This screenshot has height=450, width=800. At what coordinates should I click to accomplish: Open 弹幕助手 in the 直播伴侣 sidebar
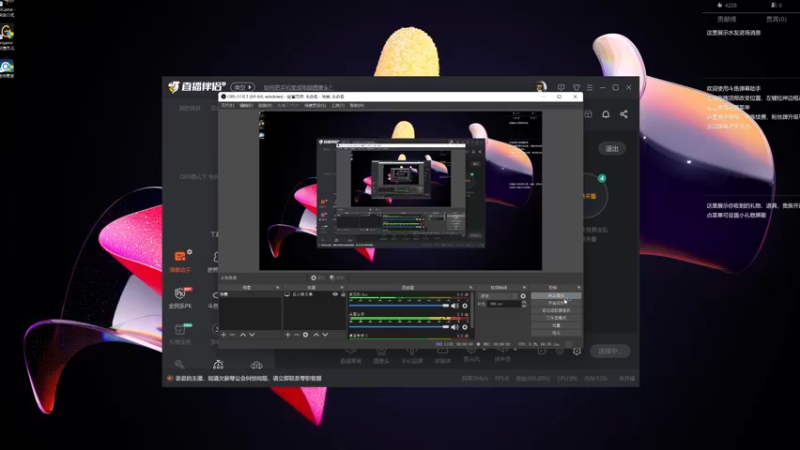click(181, 261)
